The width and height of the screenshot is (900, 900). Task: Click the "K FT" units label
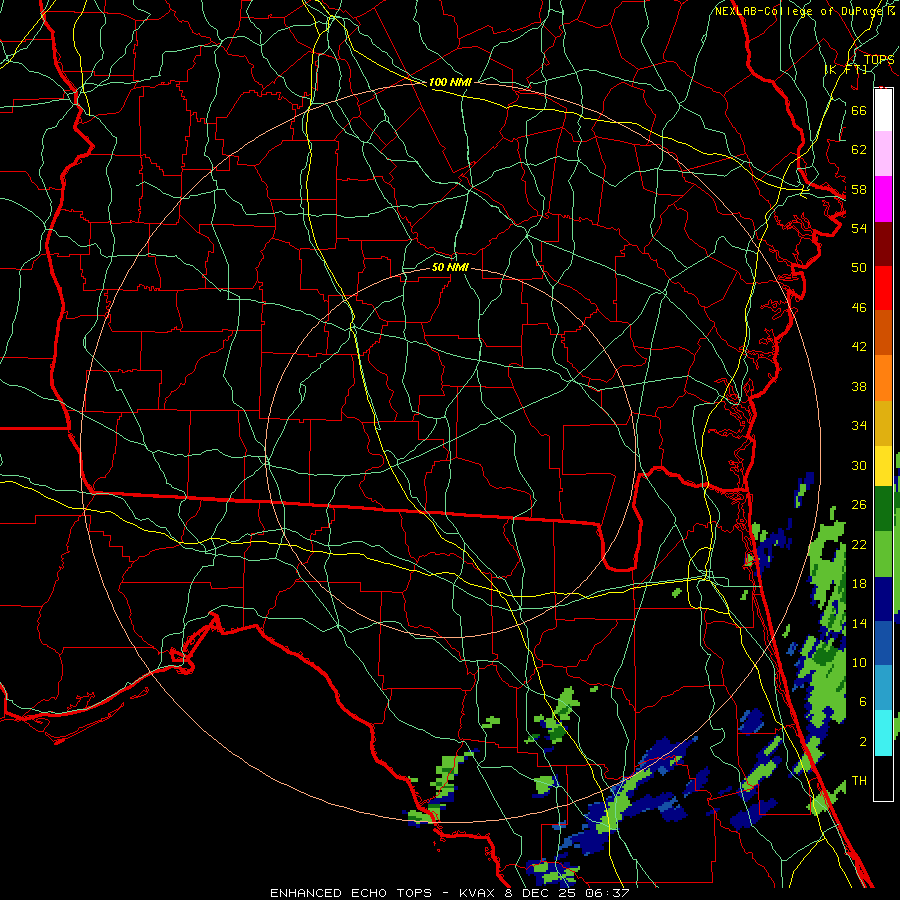pyautogui.click(x=845, y=70)
